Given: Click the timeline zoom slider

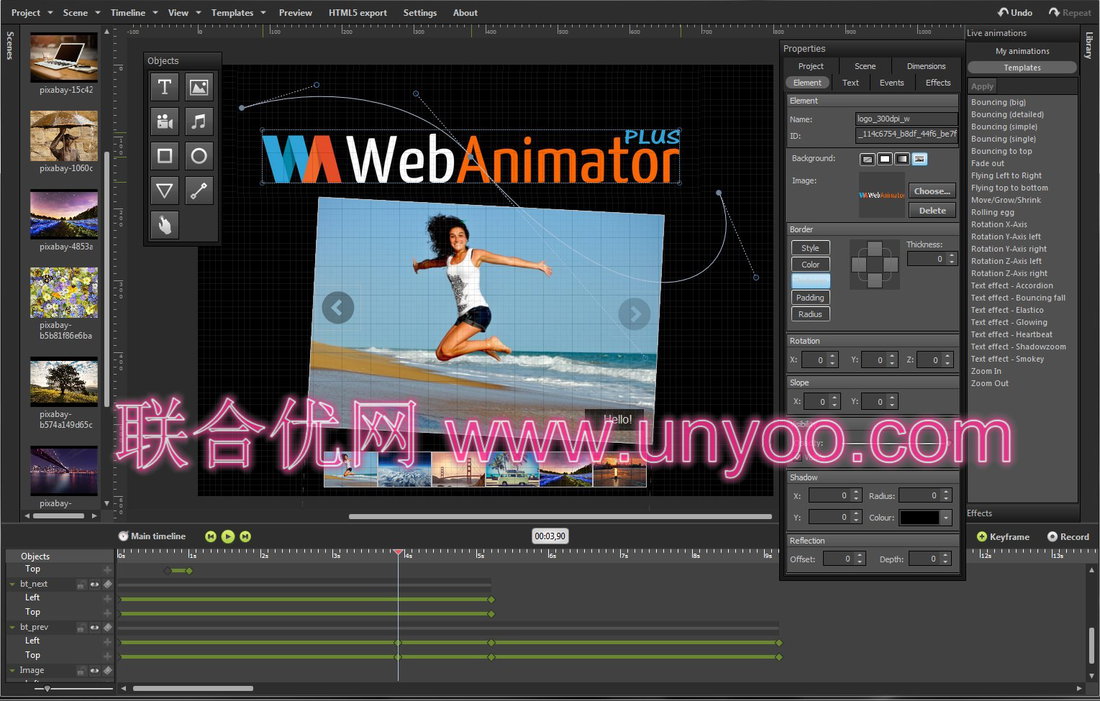Looking at the screenshot, I should pos(47,688).
